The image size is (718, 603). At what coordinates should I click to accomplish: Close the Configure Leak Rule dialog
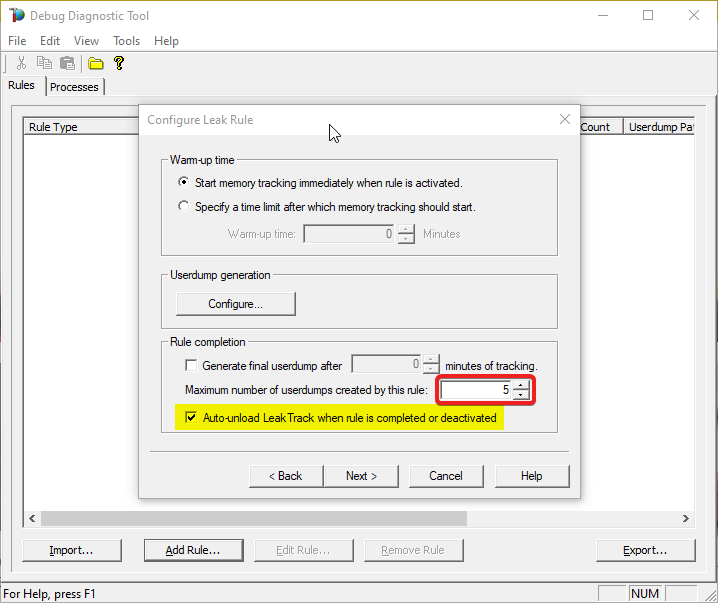[x=565, y=120]
